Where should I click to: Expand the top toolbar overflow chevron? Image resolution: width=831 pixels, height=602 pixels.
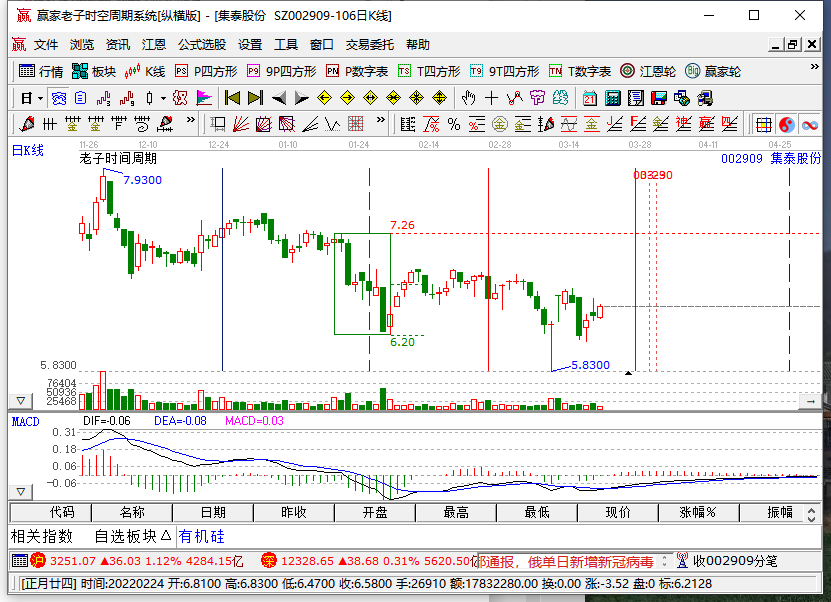tap(815, 67)
